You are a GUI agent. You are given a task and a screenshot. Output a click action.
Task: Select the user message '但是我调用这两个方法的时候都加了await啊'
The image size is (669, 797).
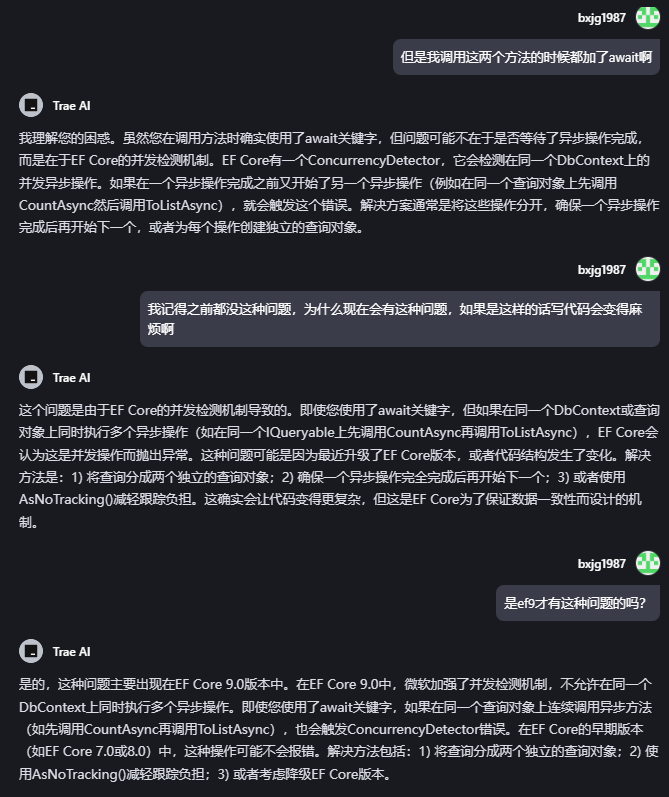[525, 57]
